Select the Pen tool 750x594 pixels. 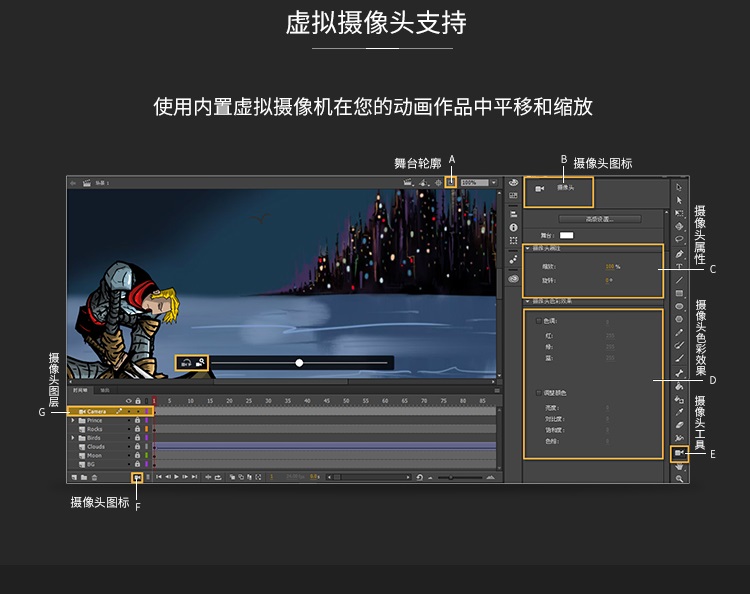[679, 253]
